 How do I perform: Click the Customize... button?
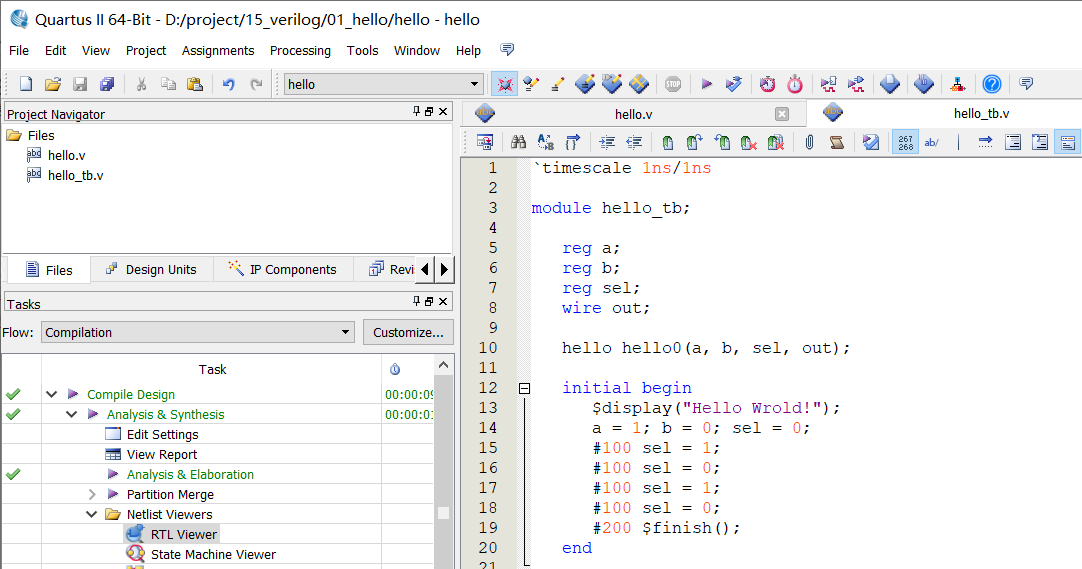(x=409, y=332)
